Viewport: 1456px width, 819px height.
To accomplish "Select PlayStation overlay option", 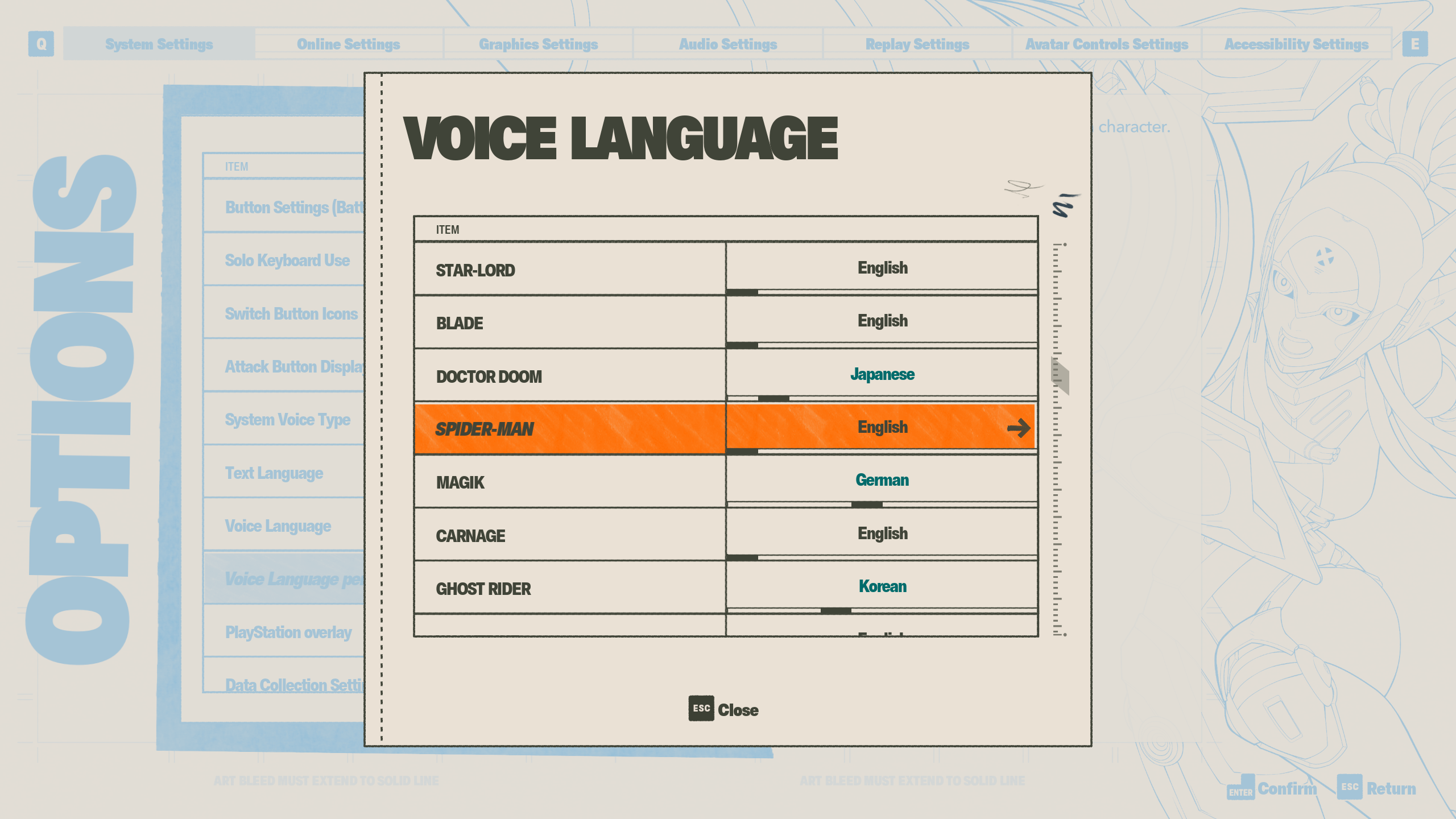I will (284, 631).
